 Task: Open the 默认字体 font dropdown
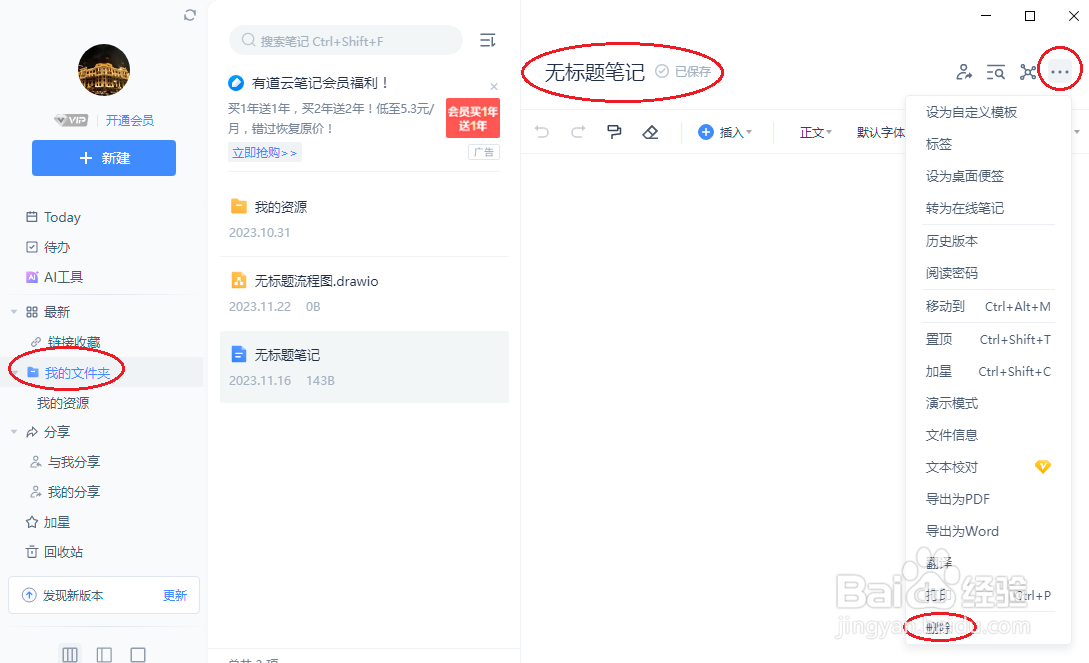(881, 132)
